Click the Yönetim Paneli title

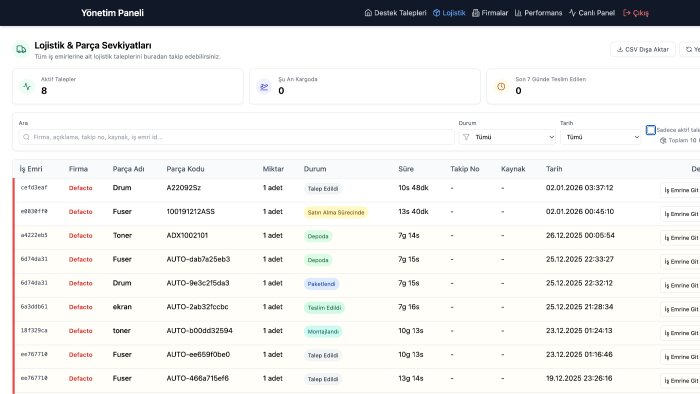coord(112,13)
